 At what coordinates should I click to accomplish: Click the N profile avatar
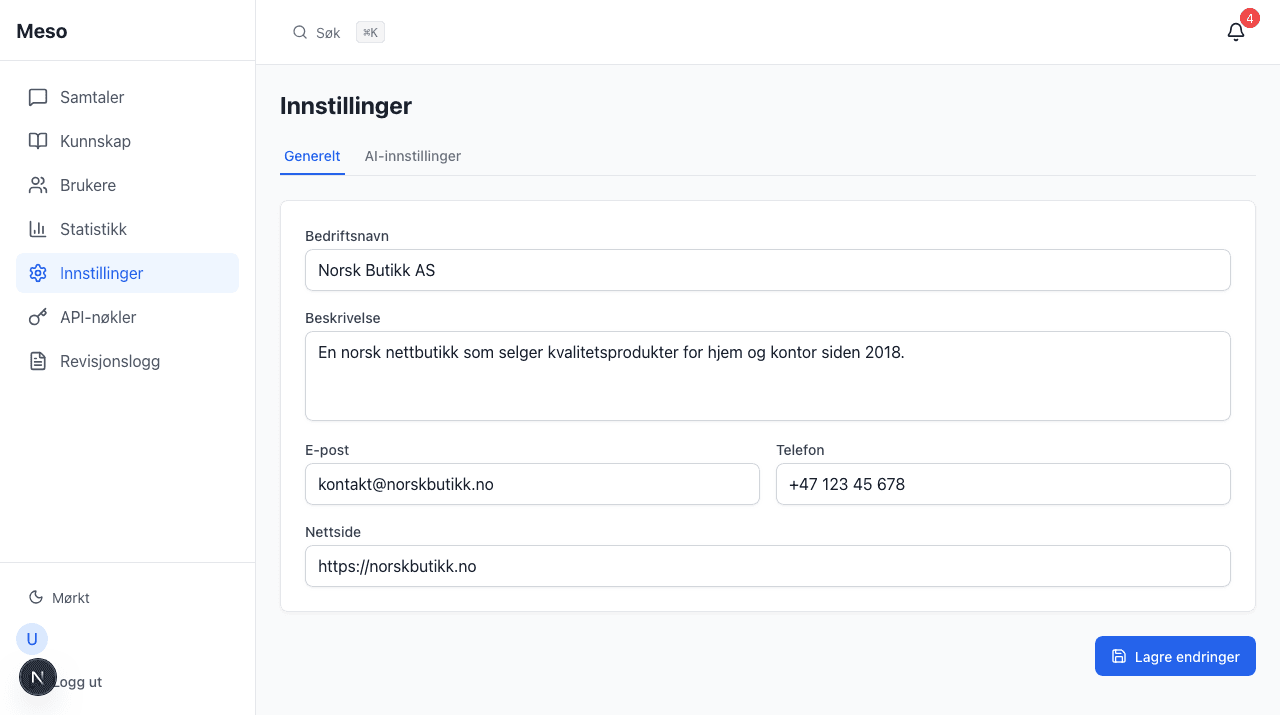[x=38, y=677]
